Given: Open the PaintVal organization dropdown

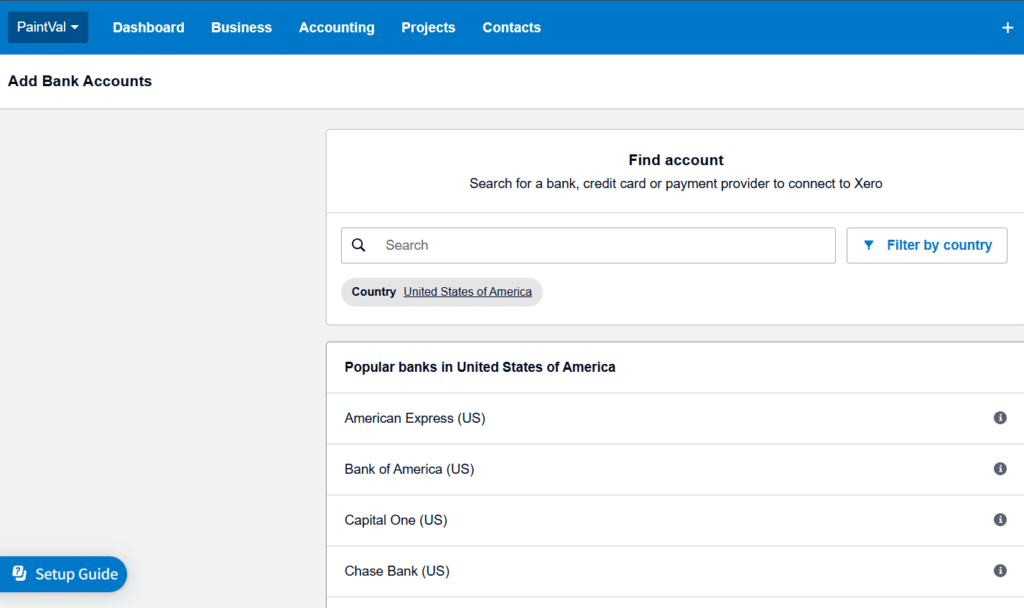Looking at the screenshot, I should coord(47,27).
